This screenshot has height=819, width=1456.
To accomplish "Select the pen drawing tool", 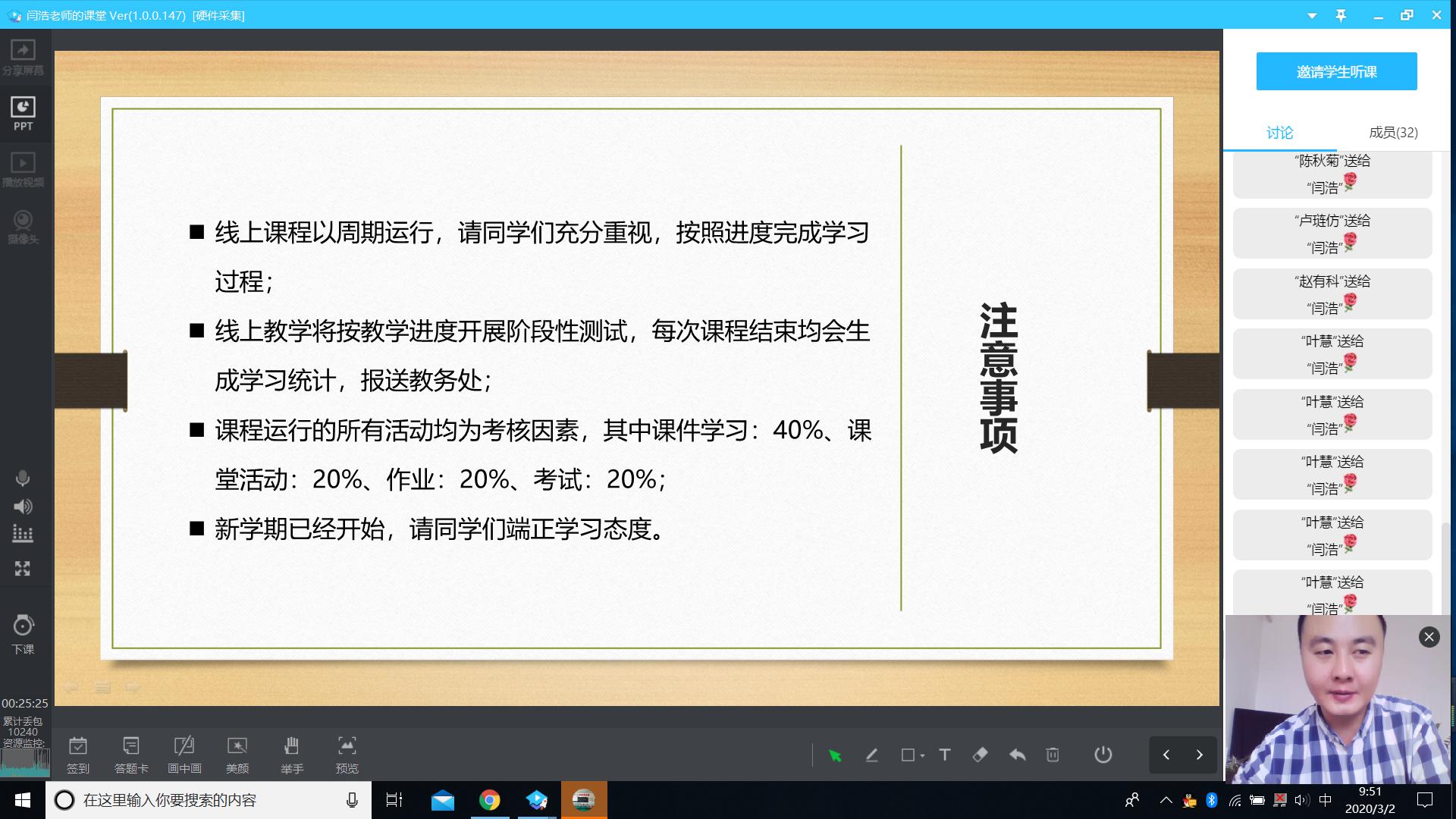I will [872, 755].
